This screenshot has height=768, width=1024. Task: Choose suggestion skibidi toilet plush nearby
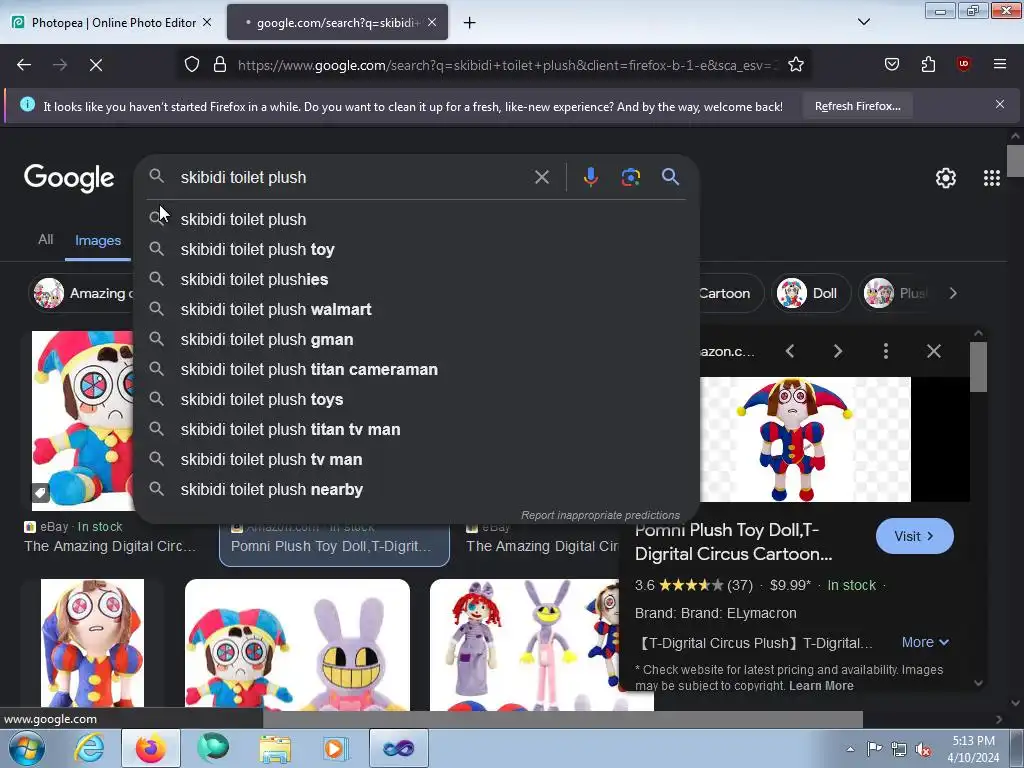coord(415,490)
